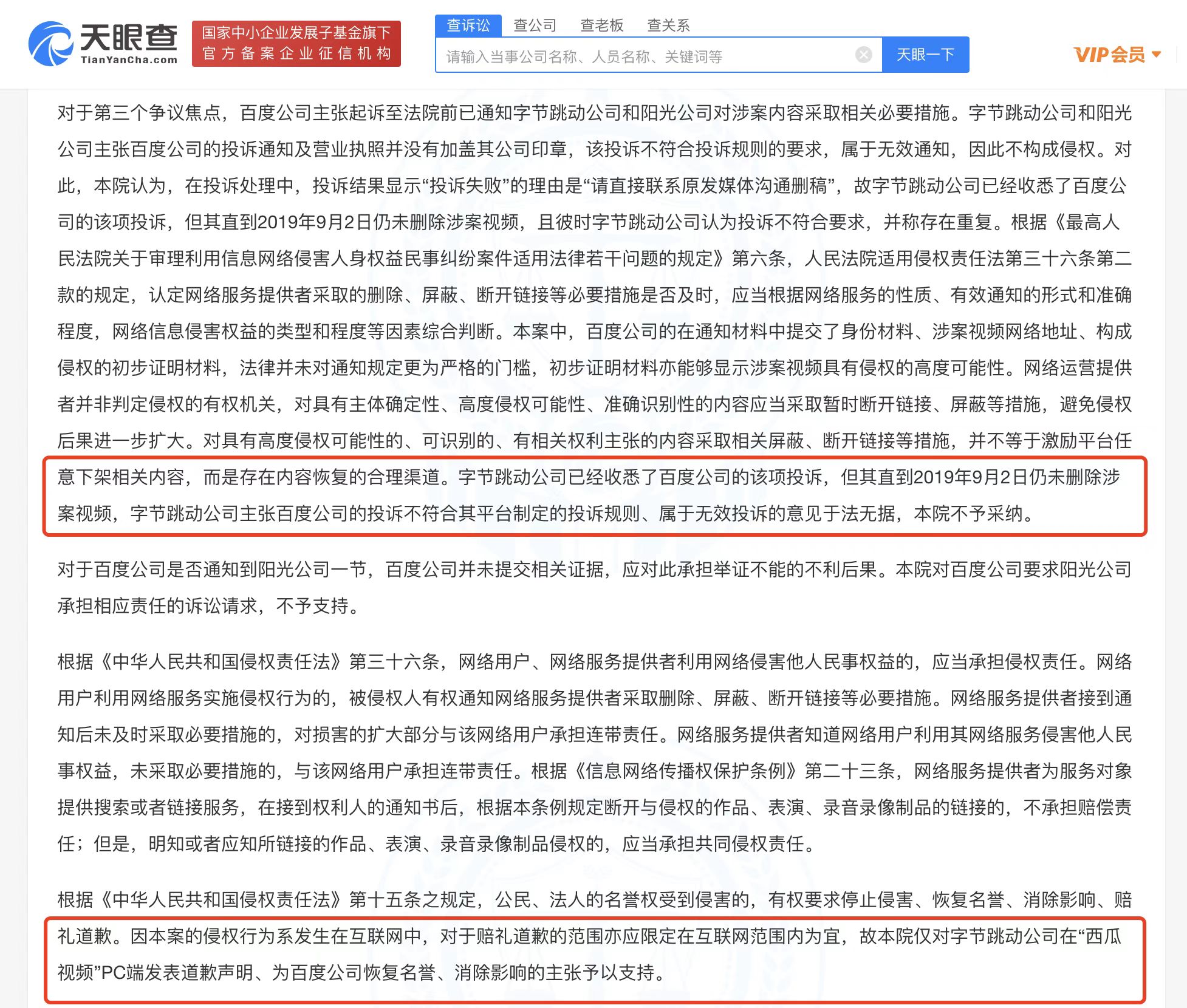The height and width of the screenshot is (1008, 1187).
Task: Clear the search field with the X icon
Action: pos(863,55)
